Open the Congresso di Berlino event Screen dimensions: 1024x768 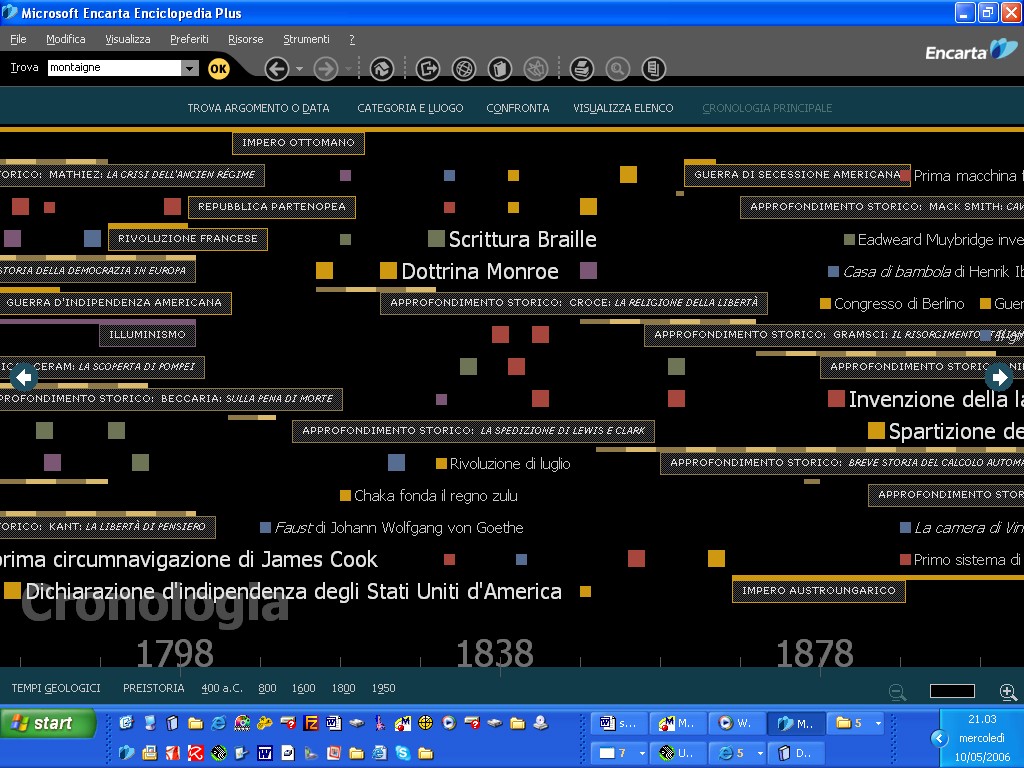coord(892,304)
